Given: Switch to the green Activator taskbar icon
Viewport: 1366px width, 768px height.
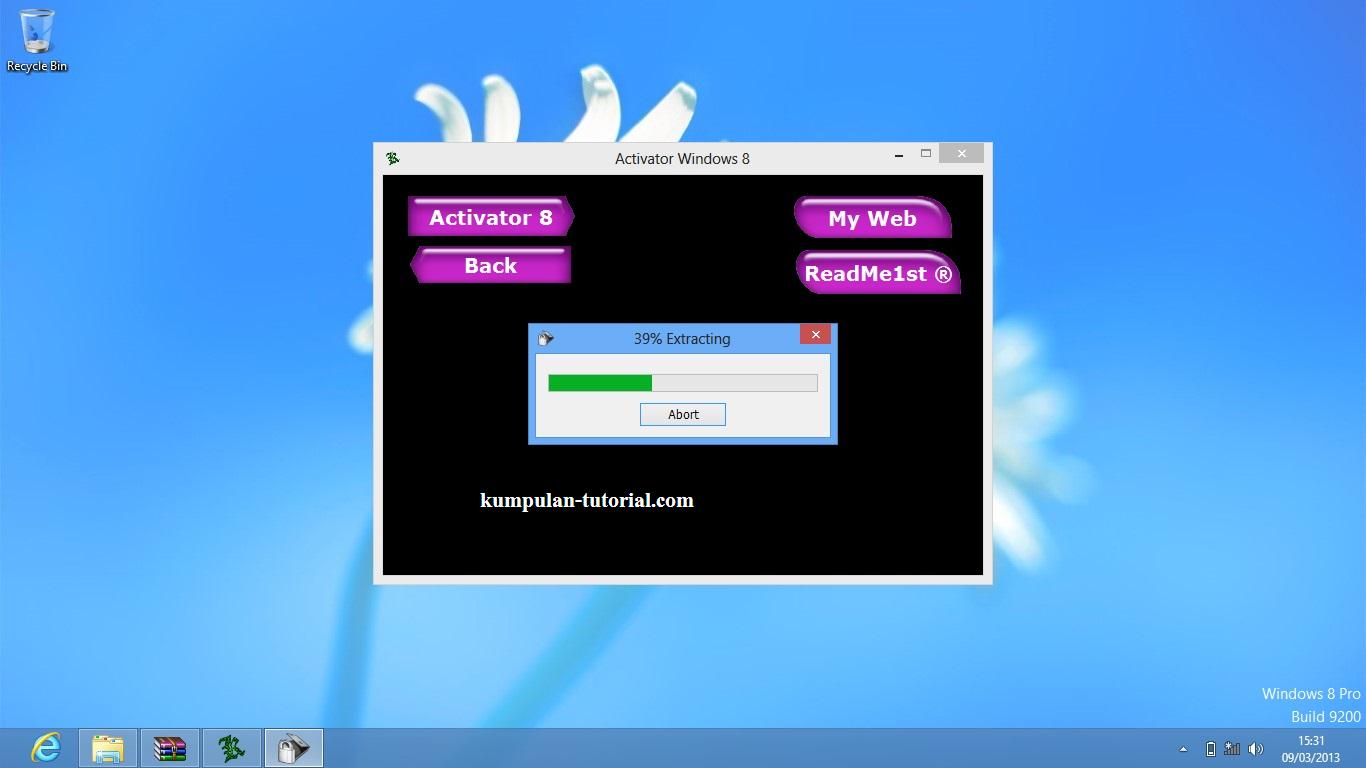Looking at the screenshot, I should (232, 748).
